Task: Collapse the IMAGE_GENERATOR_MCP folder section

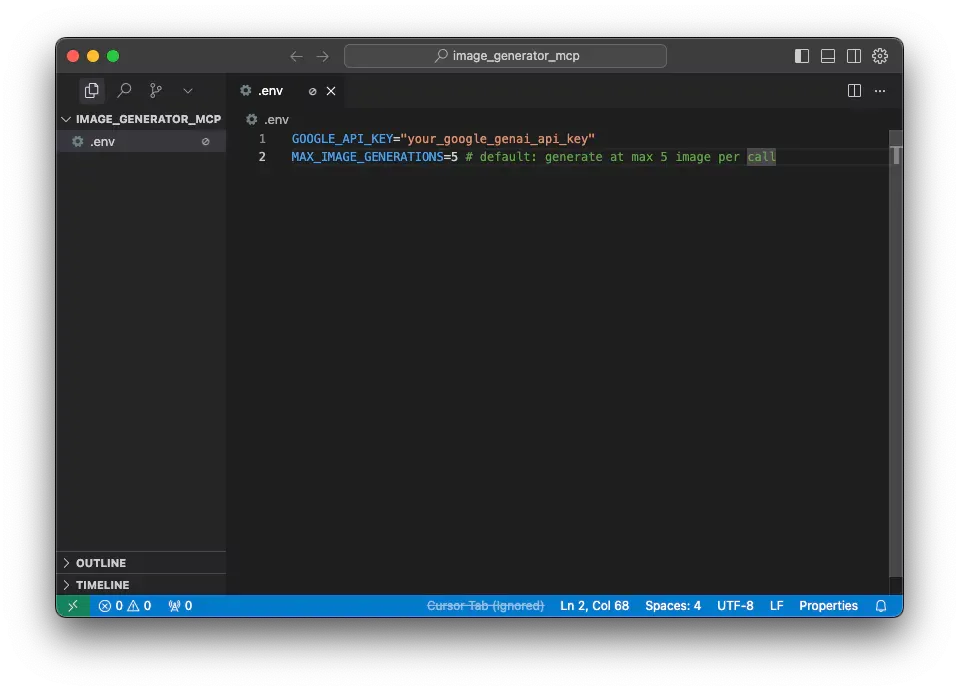Action: [x=141, y=119]
